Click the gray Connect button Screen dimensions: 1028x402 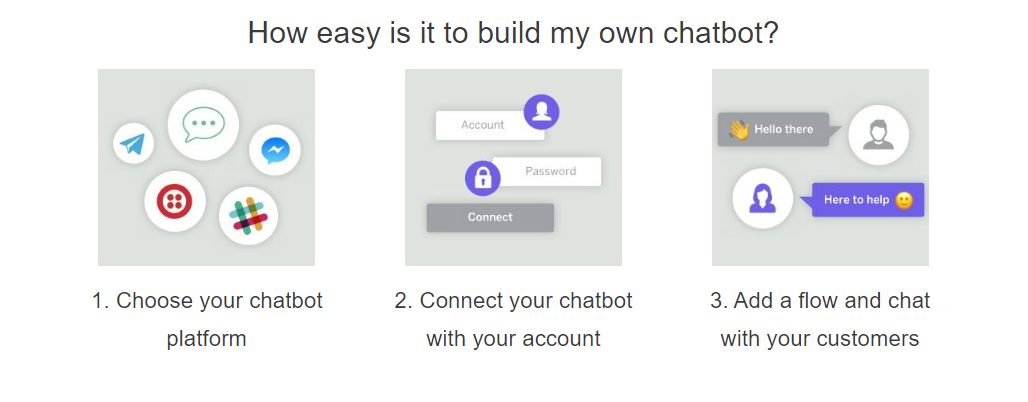tap(490, 217)
